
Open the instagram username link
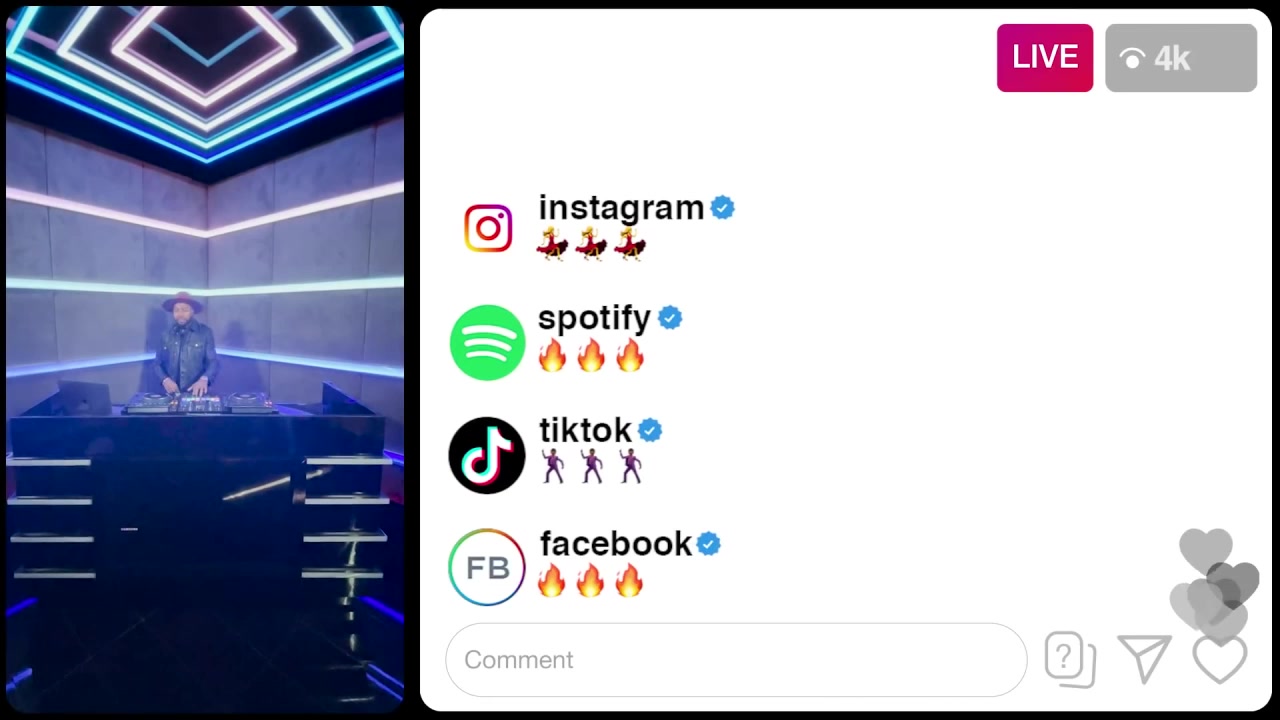pos(621,208)
